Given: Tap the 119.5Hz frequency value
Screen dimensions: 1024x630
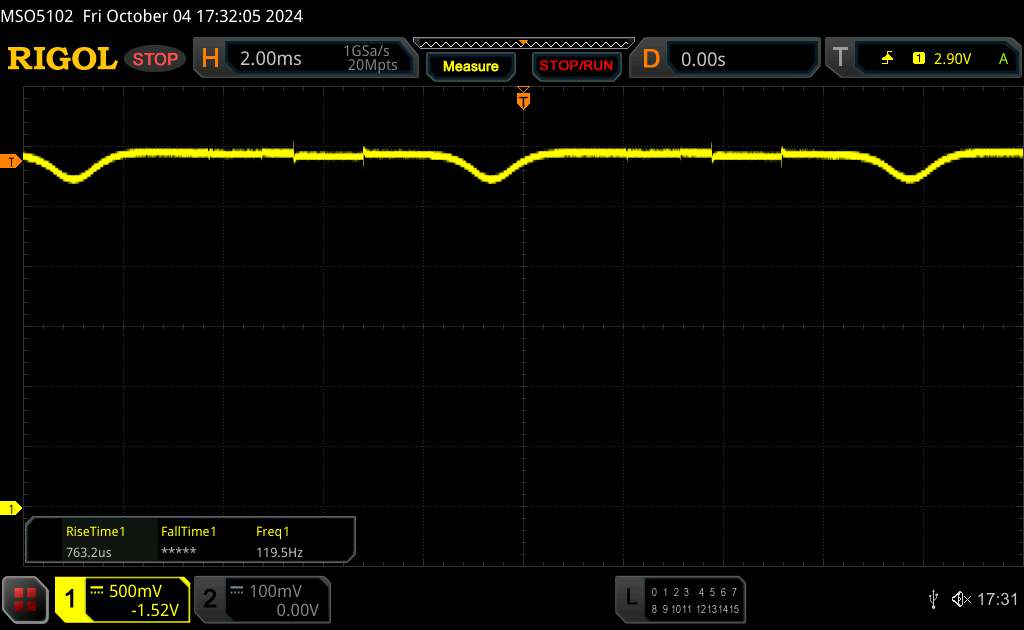Looking at the screenshot, I should click(280, 552).
